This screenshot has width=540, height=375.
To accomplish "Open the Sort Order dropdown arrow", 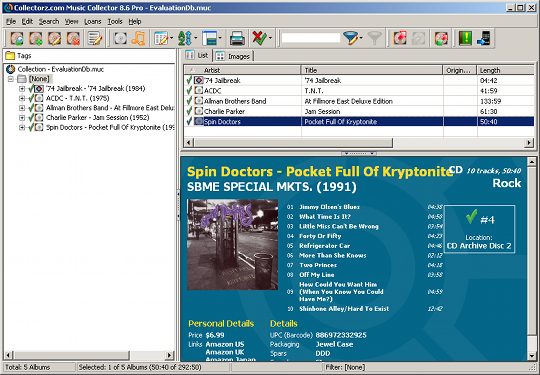I will tap(195, 38).
